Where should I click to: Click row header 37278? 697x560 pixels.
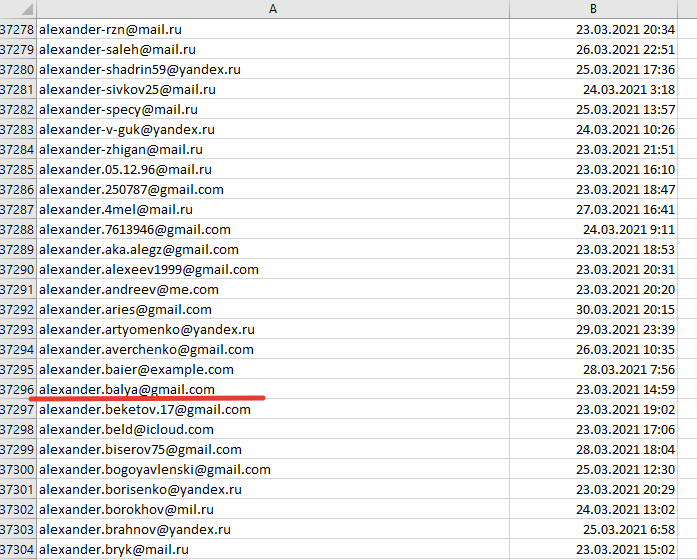[x=18, y=30]
